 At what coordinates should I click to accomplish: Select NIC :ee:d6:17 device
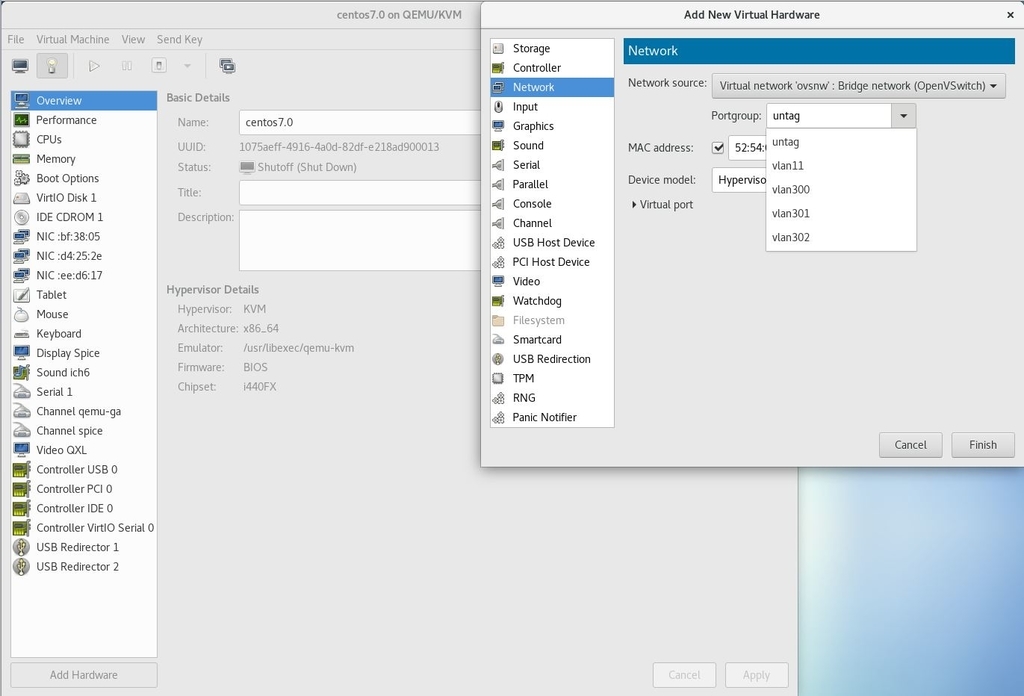84,276
